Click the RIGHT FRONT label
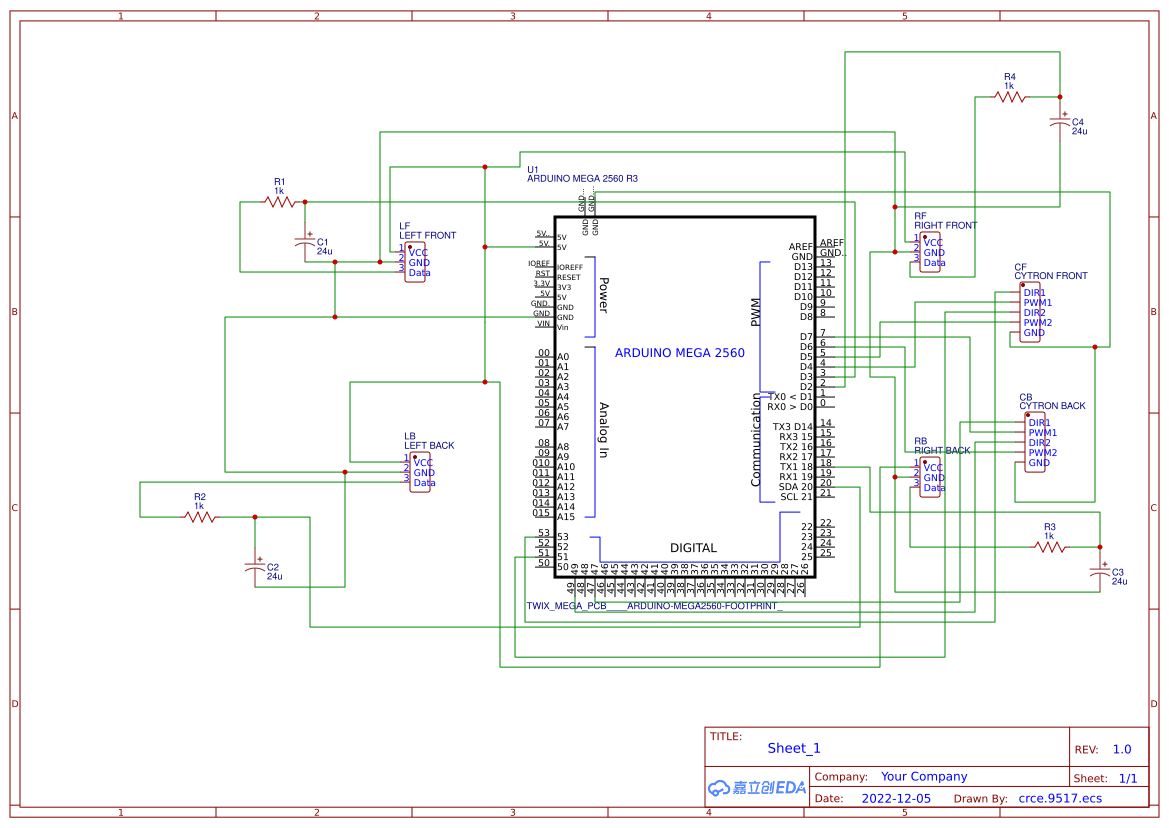The width and height of the screenshot is (1169, 828). pyautogui.click(x=945, y=225)
